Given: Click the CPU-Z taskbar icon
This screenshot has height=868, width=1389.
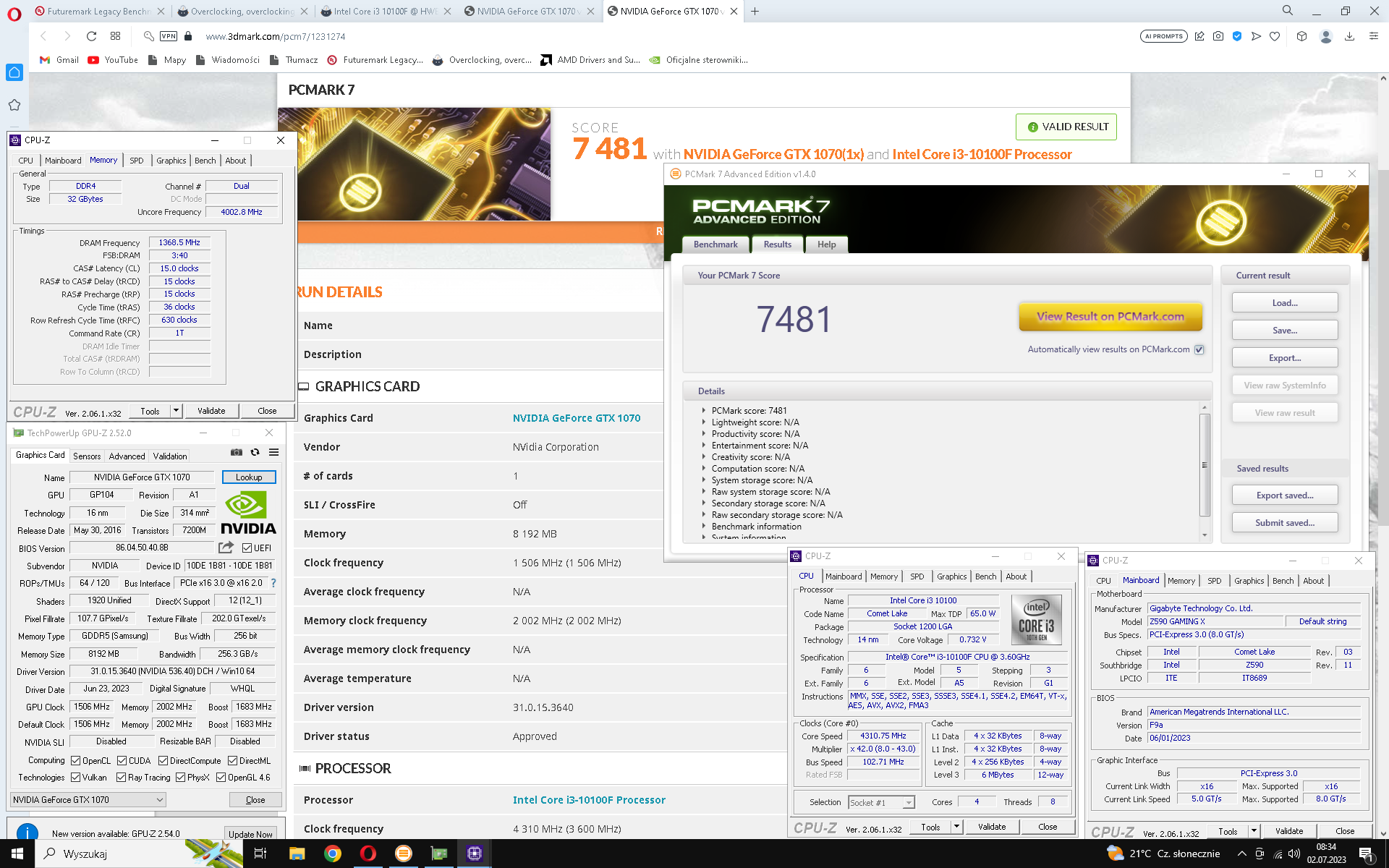Looking at the screenshot, I should 474,854.
